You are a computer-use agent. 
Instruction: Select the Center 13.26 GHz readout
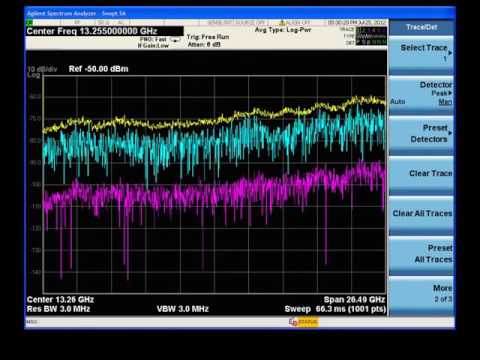[60, 299]
